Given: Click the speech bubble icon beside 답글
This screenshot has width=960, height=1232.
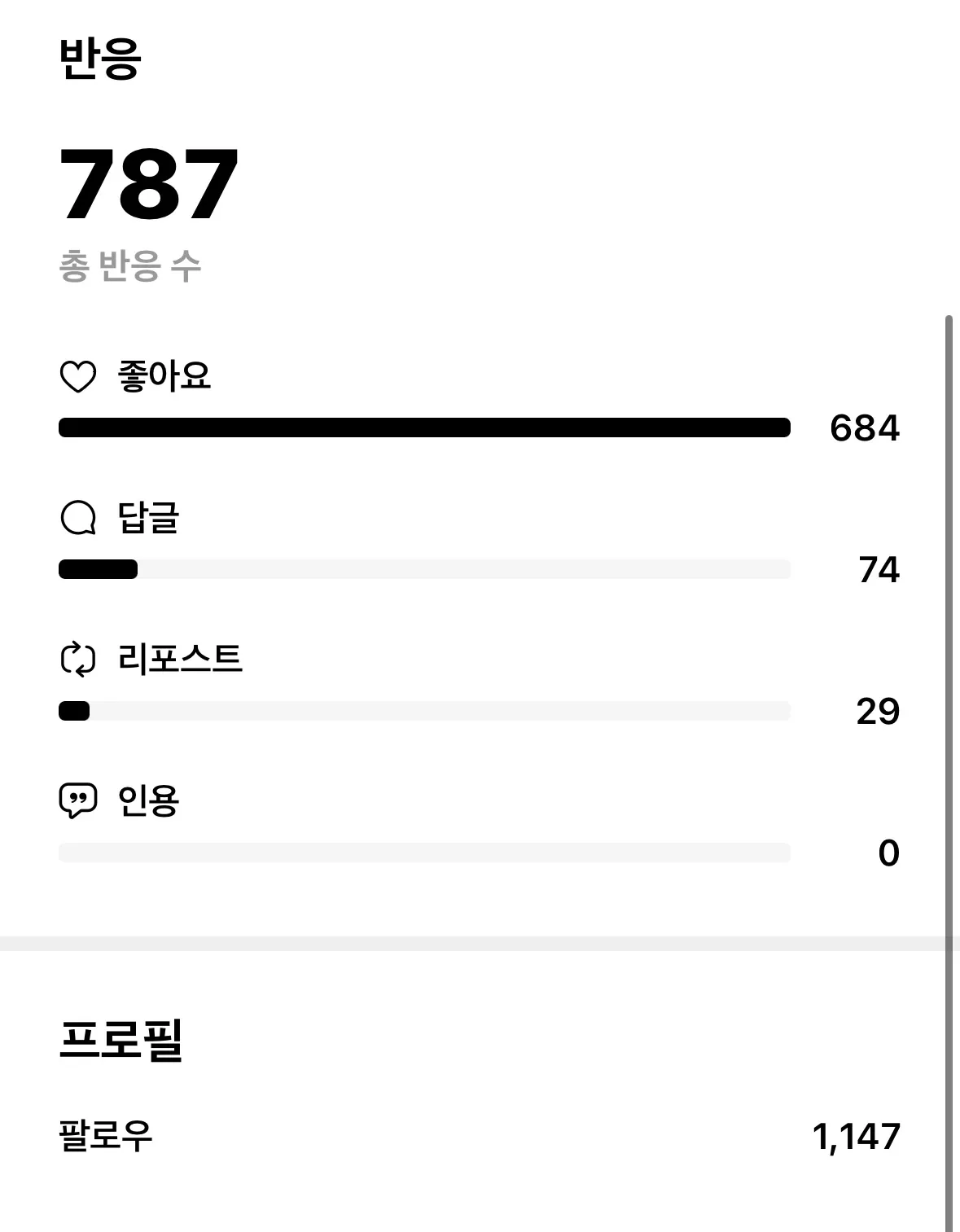Looking at the screenshot, I should point(78,518).
